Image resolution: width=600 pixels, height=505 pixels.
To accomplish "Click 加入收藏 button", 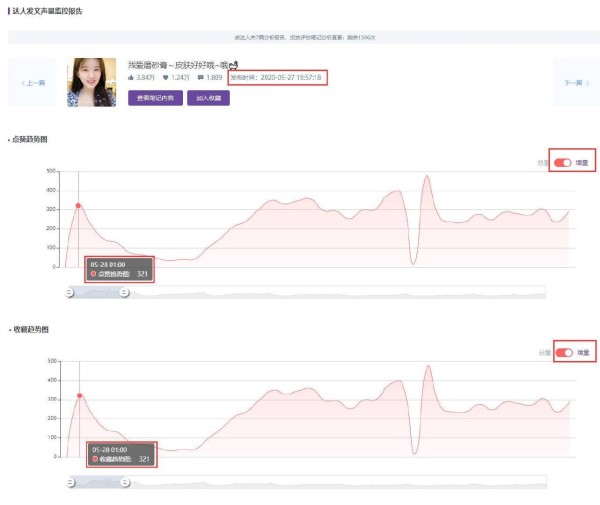I will point(208,98).
